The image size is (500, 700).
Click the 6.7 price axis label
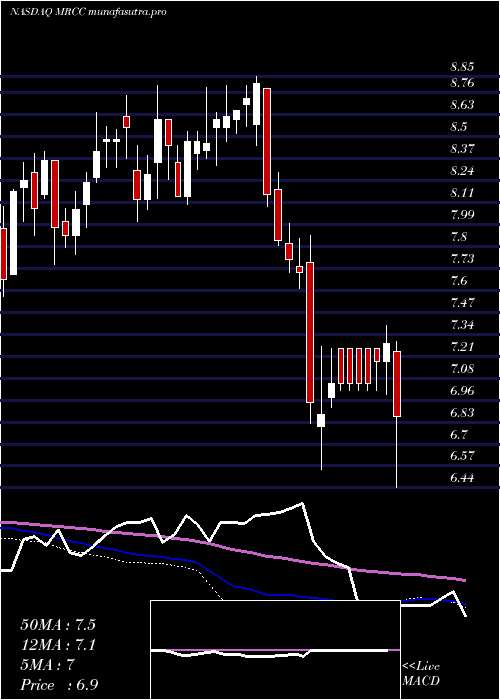coord(458,434)
